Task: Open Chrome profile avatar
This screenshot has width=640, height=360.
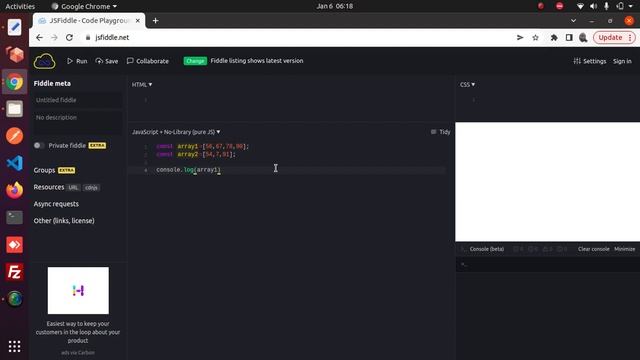Action: tap(583, 38)
